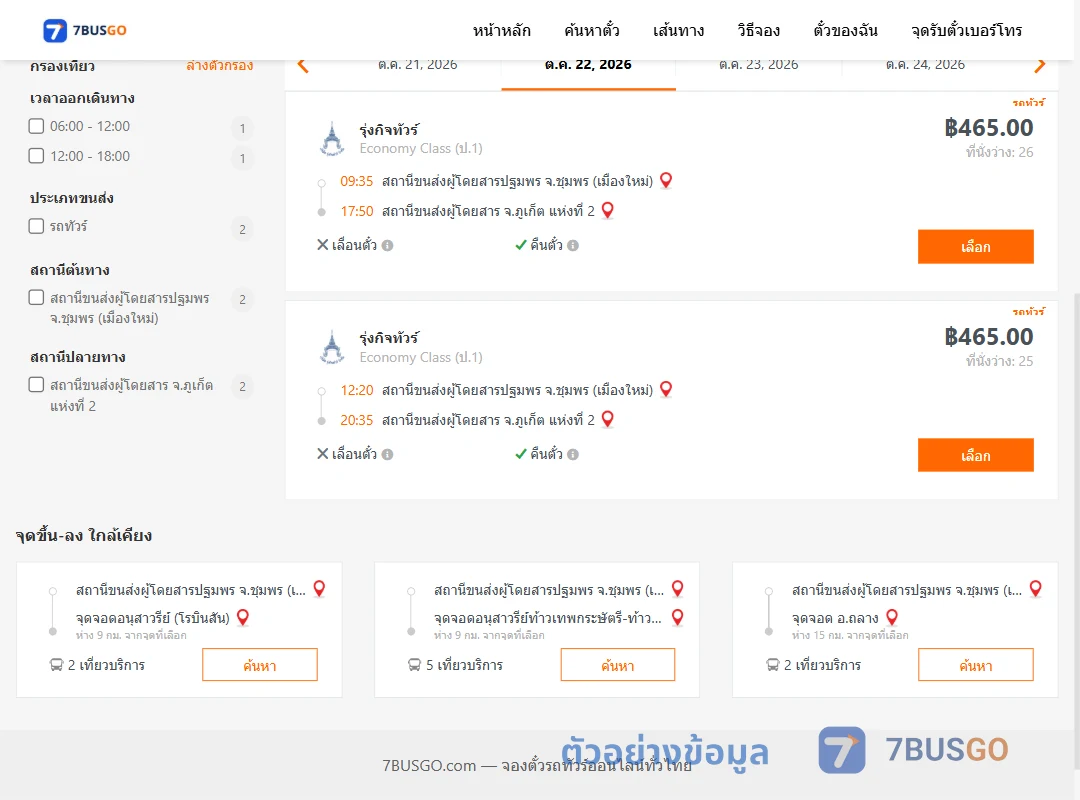Toggle 06:00 - 12:00 departure time filter
1080x800 pixels.
coord(37,126)
